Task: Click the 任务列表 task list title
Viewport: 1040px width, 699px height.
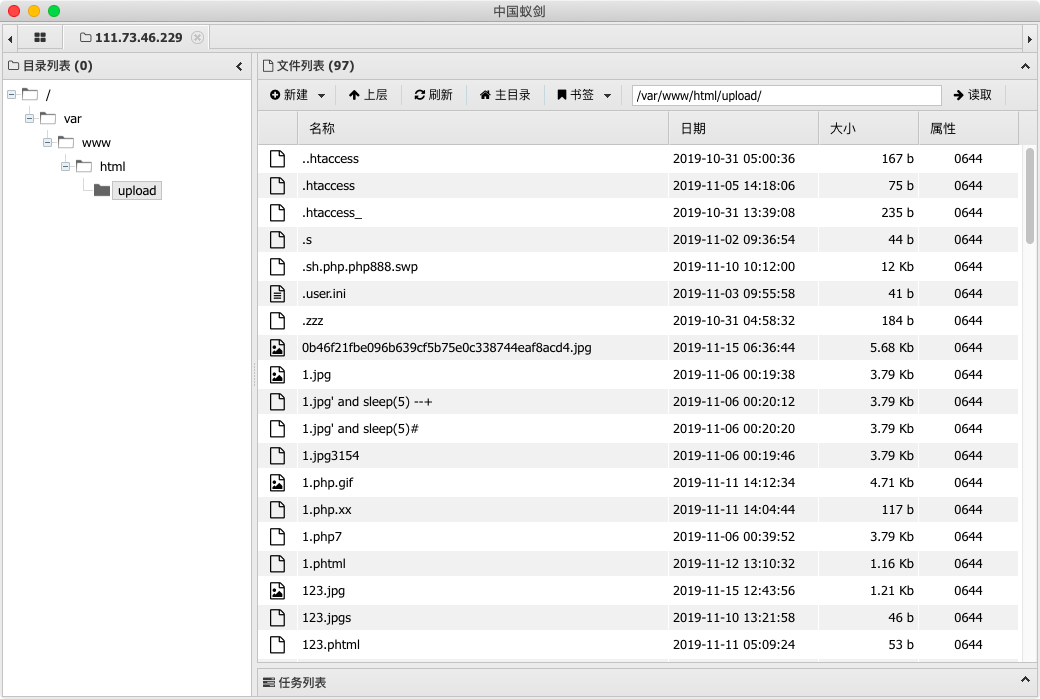Action: pyautogui.click(x=302, y=682)
